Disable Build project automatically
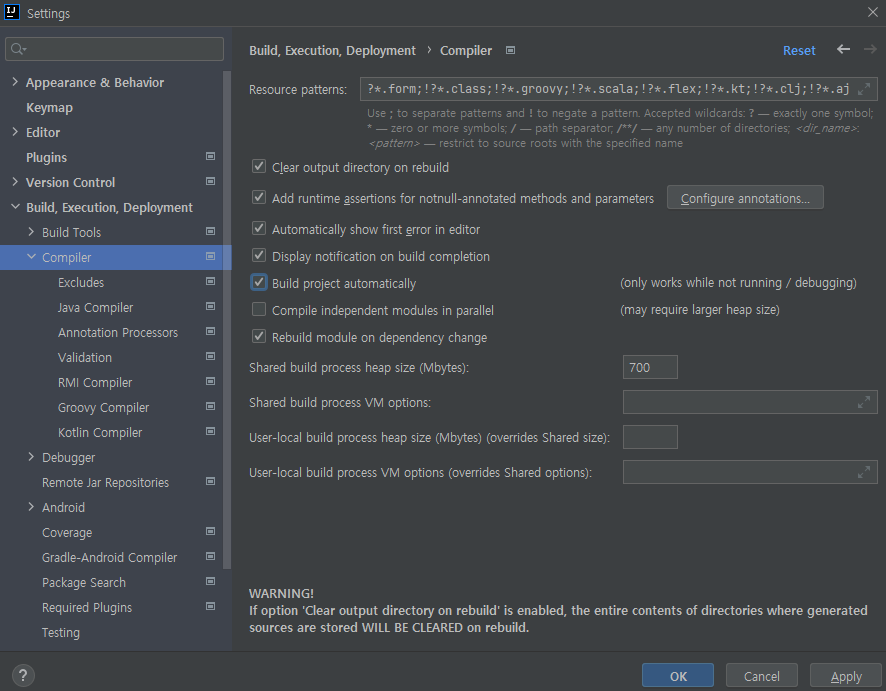Viewport: 886px width, 691px height. pos(258,282)
